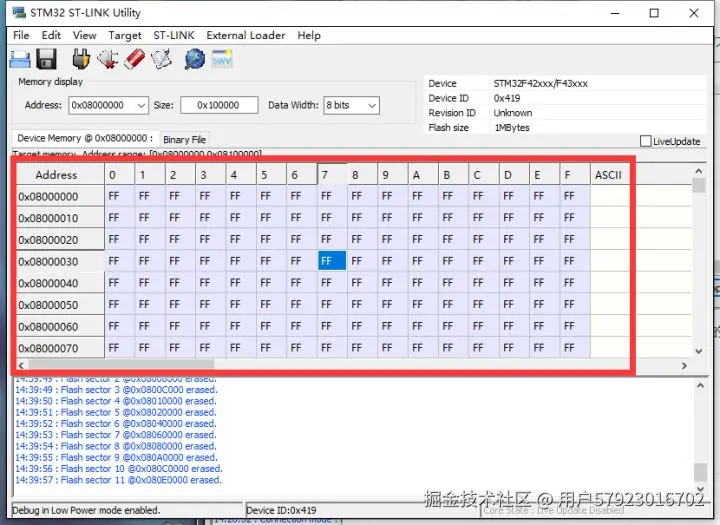The image size is (720, 525).
Task: Click the ASCII column header
Action: [x=608, y=175]
